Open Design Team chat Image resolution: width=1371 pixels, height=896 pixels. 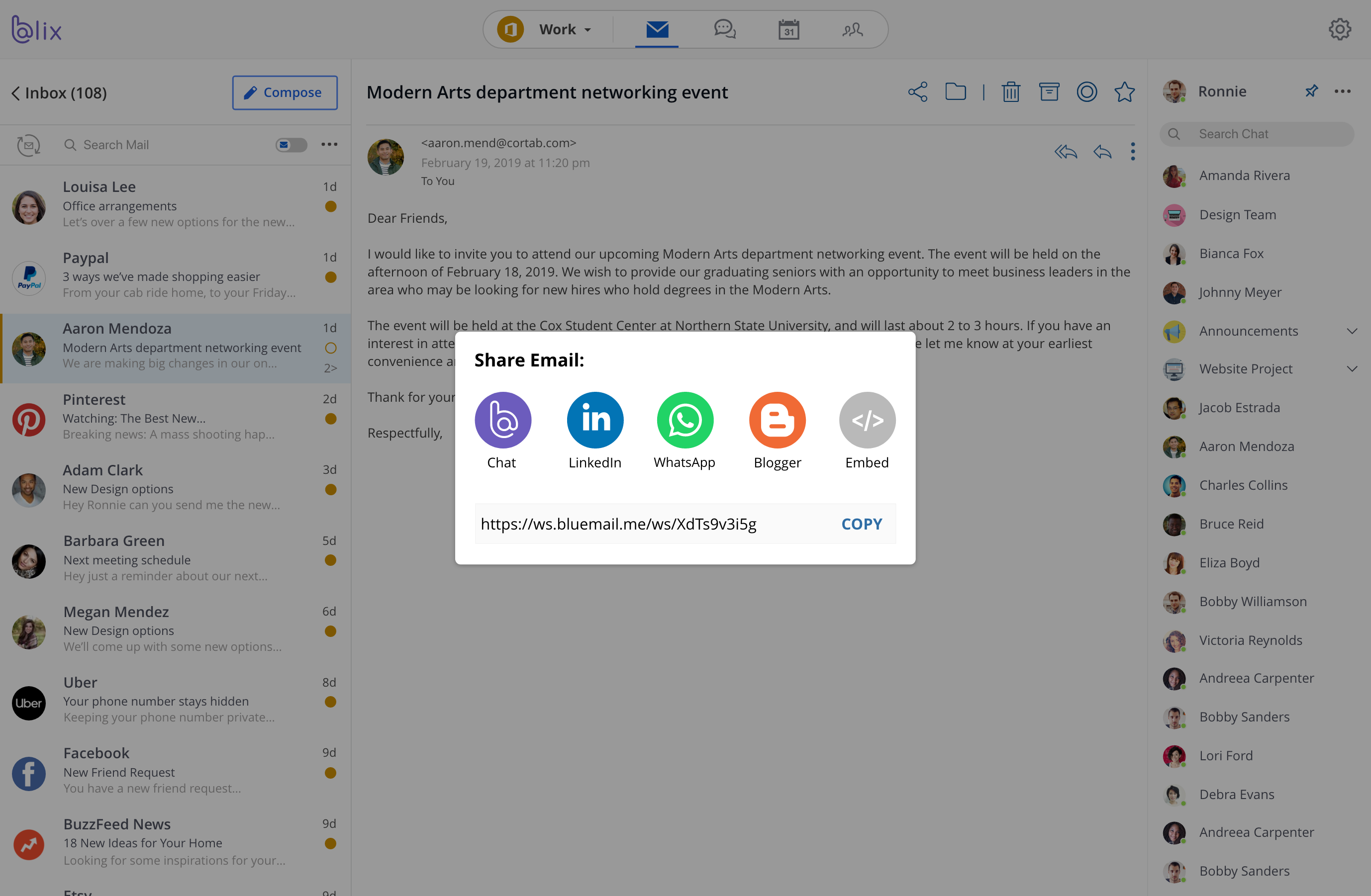click(1259, 215)
